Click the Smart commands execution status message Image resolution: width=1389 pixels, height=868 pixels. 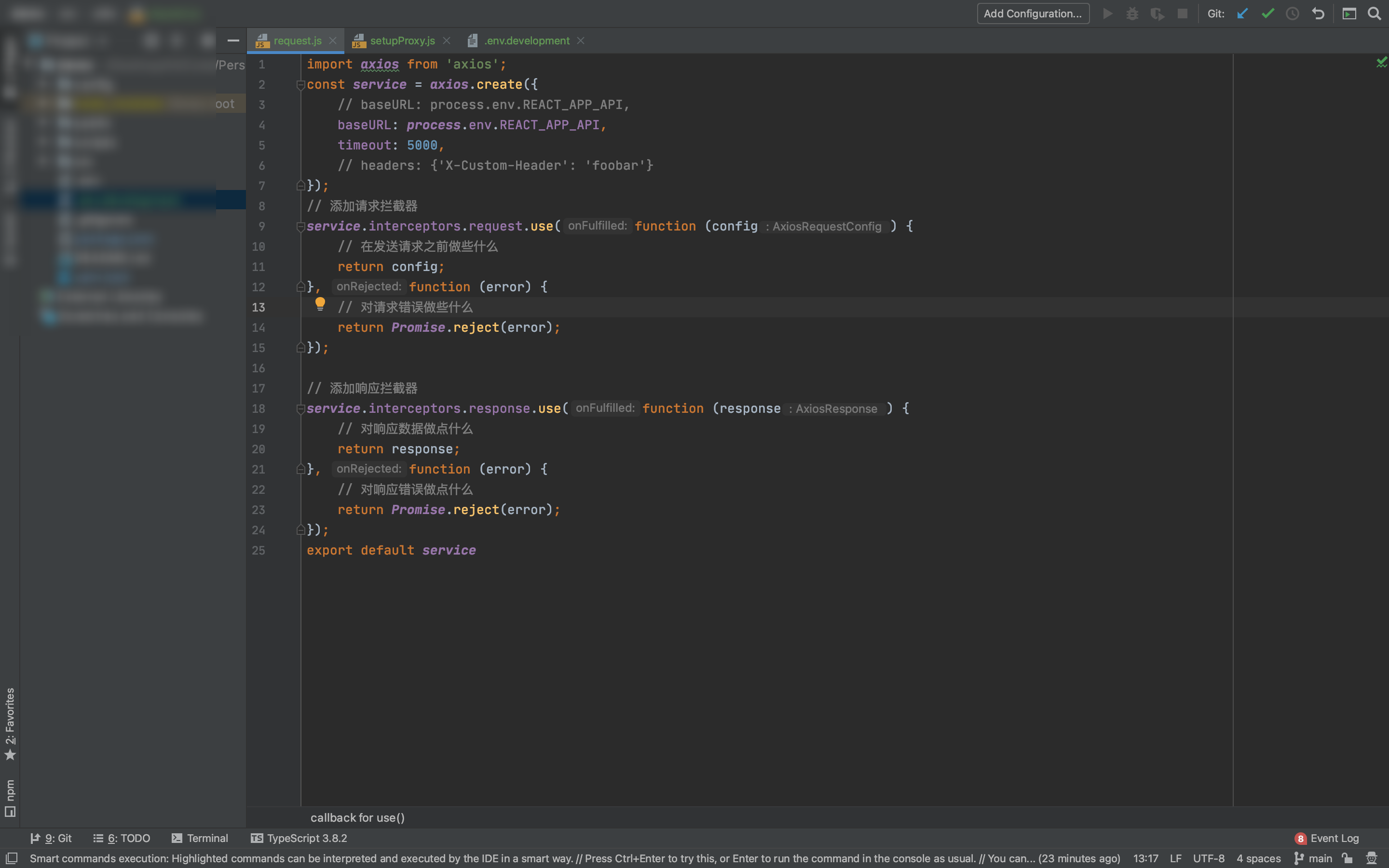(574, 858)
